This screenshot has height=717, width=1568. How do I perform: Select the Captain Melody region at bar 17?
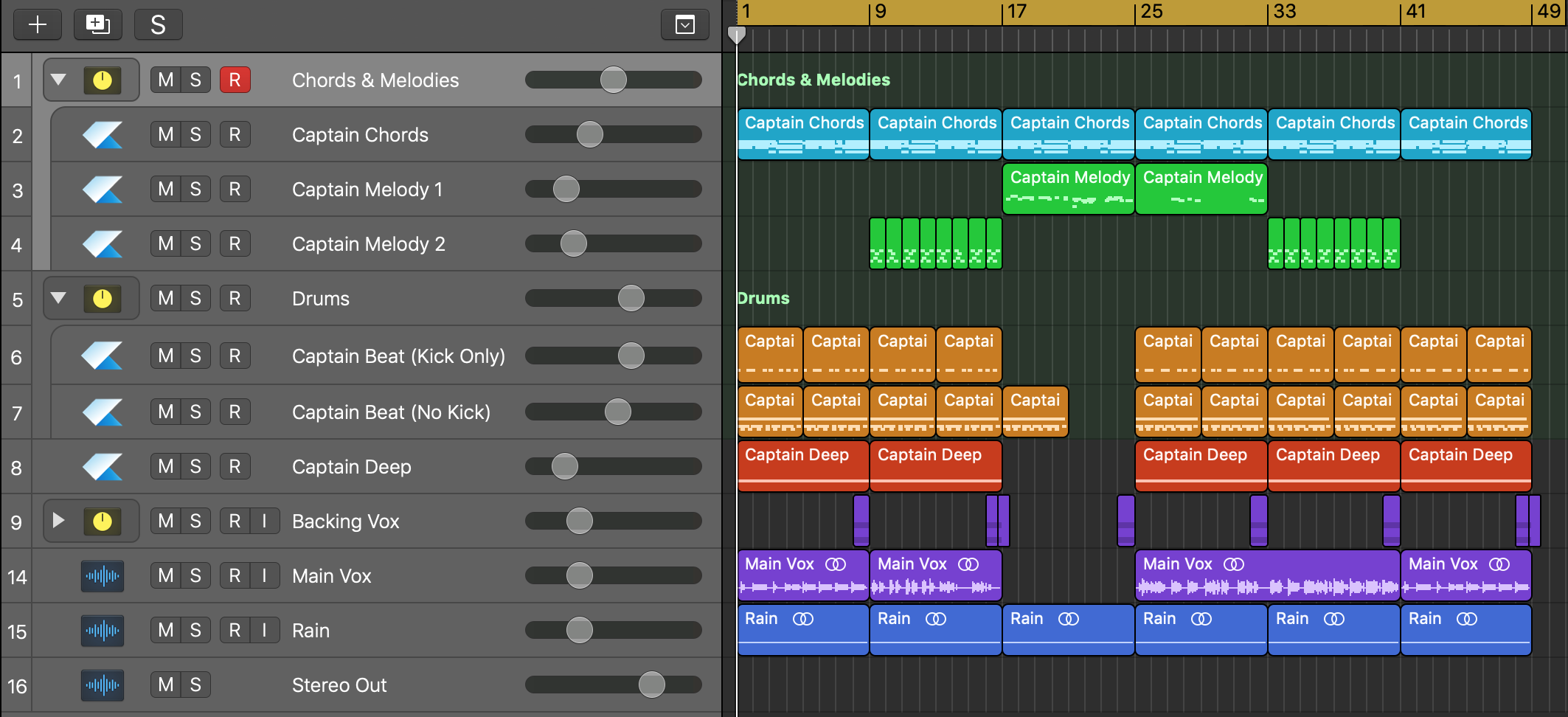(1069, 189)
